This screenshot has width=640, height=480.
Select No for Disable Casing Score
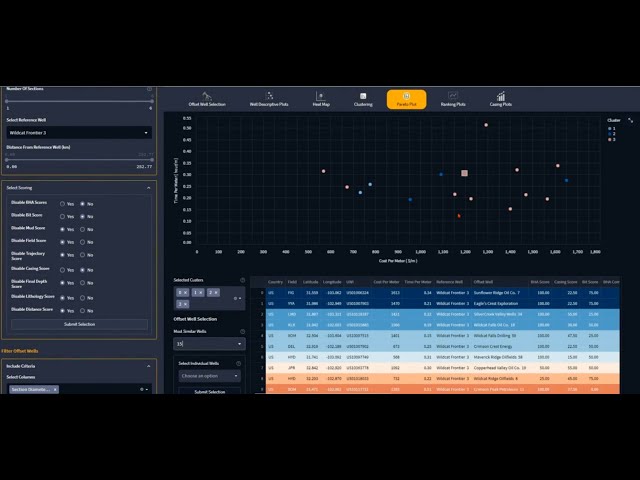[x=82, y=270]
